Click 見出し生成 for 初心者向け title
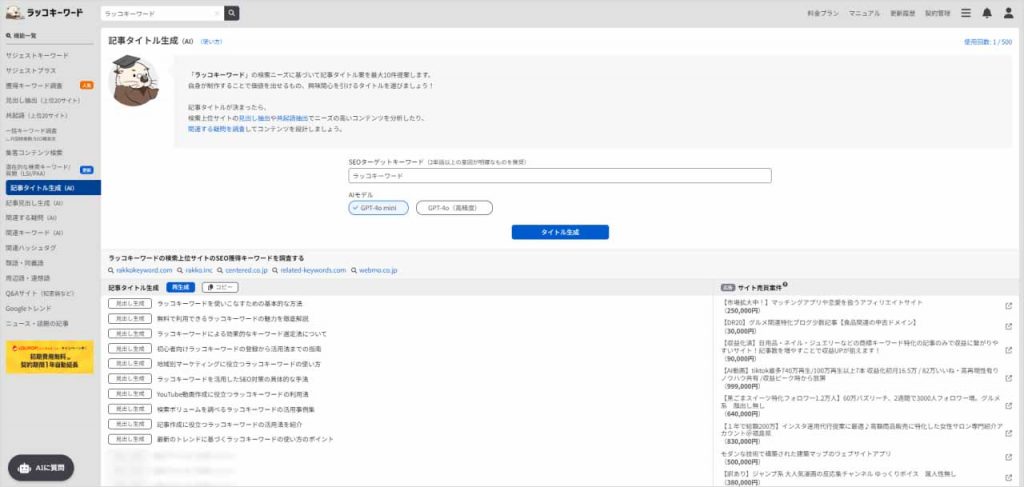This screenshot has height=487, width=1024. 130,349
